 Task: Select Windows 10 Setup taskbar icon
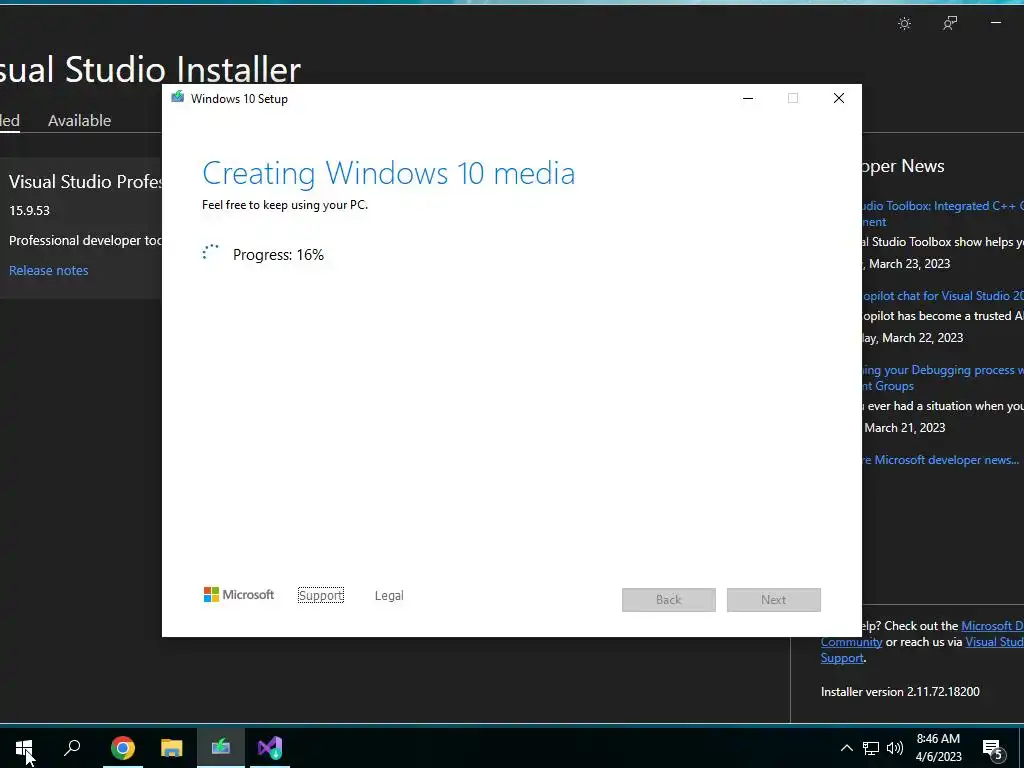[x=221, y=746]
